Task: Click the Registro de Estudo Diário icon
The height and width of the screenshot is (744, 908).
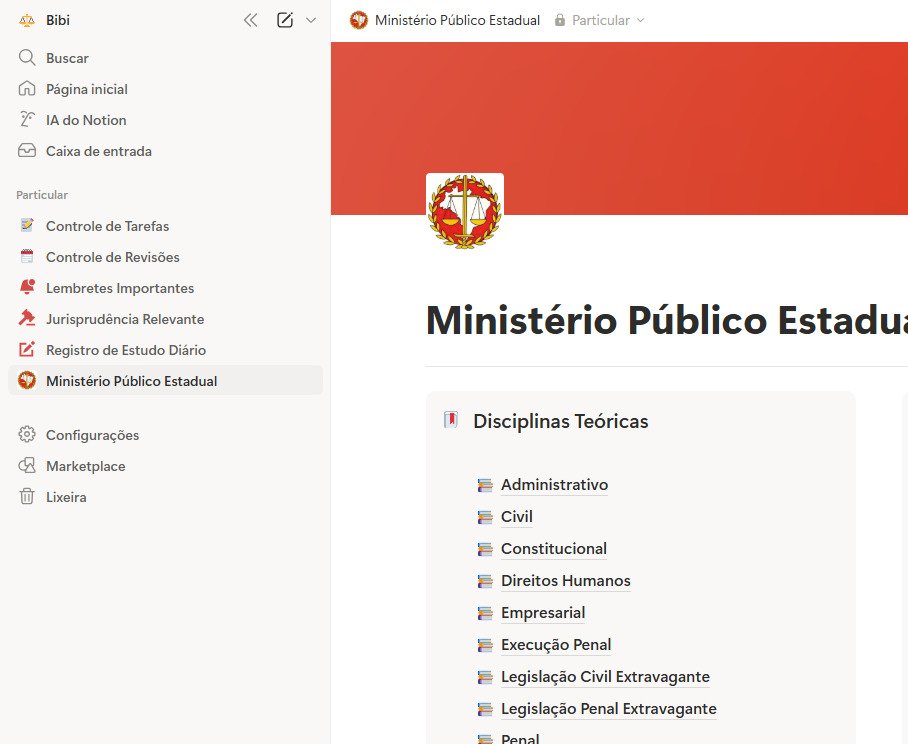Action: (x=26, y=350)
